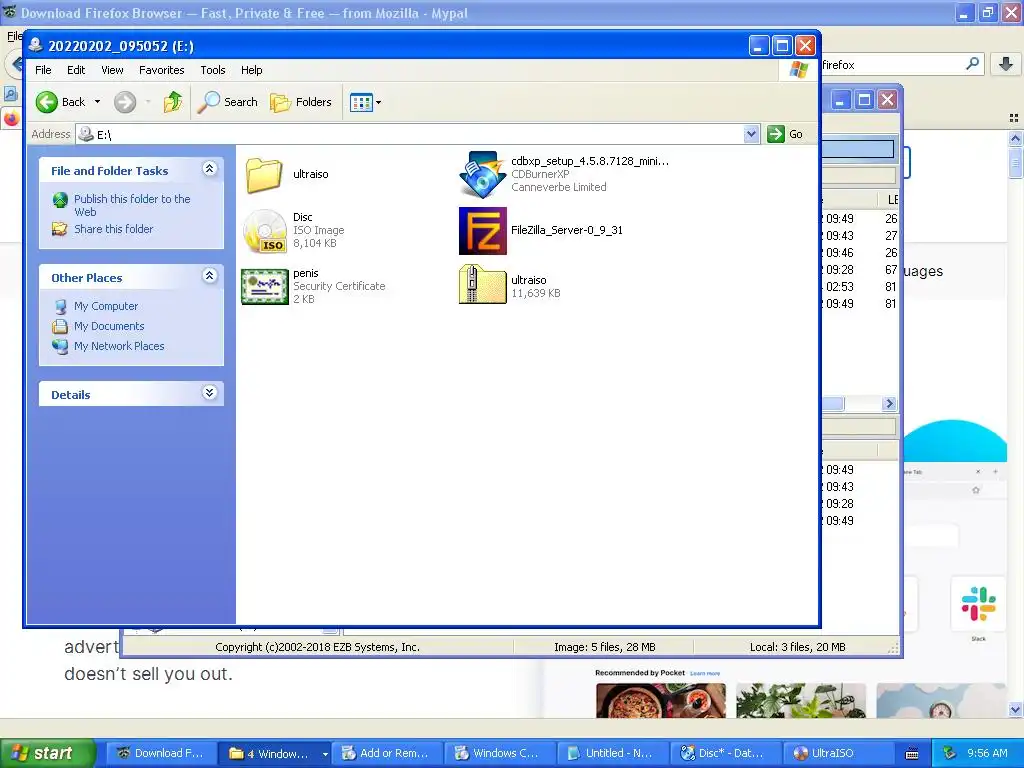
Task: Open the File menu
Action: 43,70
